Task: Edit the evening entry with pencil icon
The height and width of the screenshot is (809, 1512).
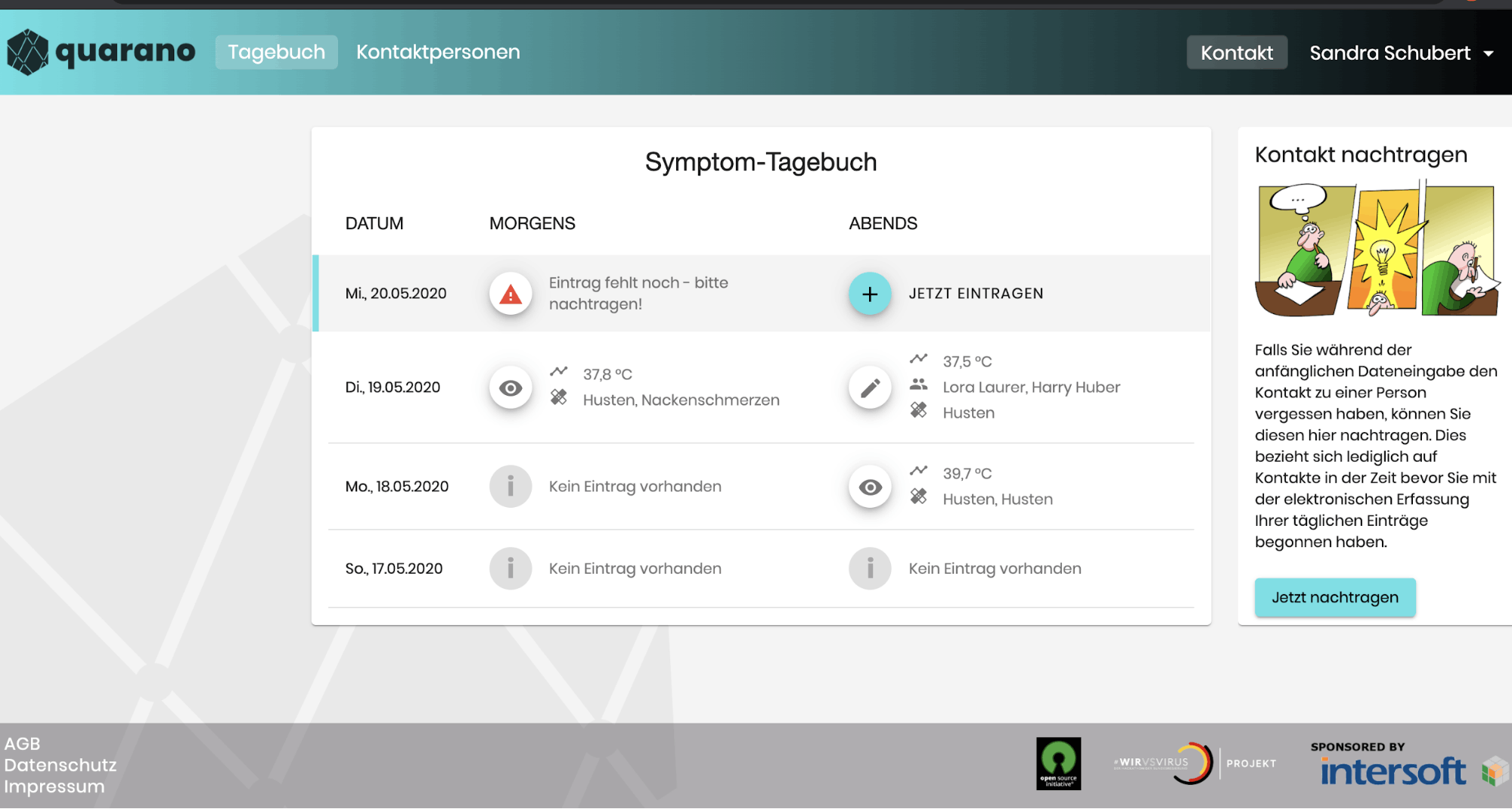Action: point(870,387)
